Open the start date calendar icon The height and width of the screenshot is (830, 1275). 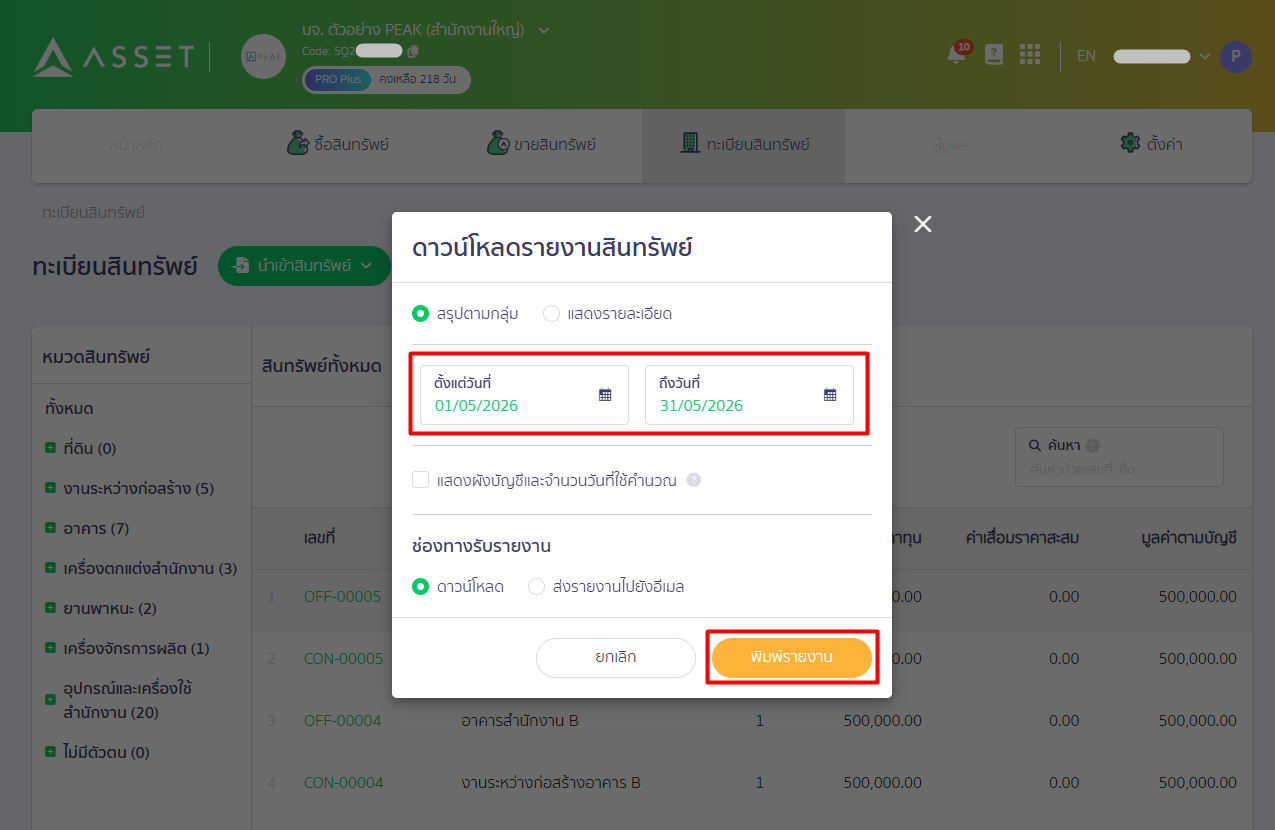605,394
